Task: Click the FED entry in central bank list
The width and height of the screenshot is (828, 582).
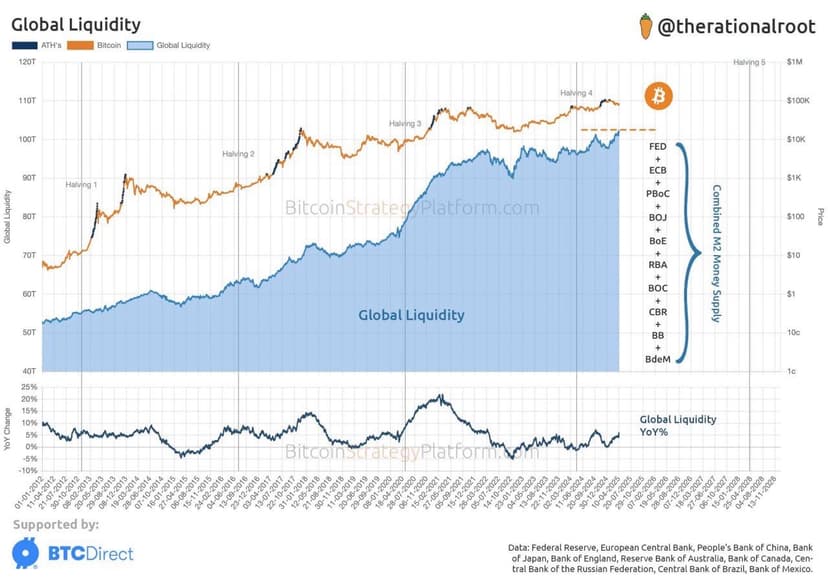Action: tap(657, 147)
